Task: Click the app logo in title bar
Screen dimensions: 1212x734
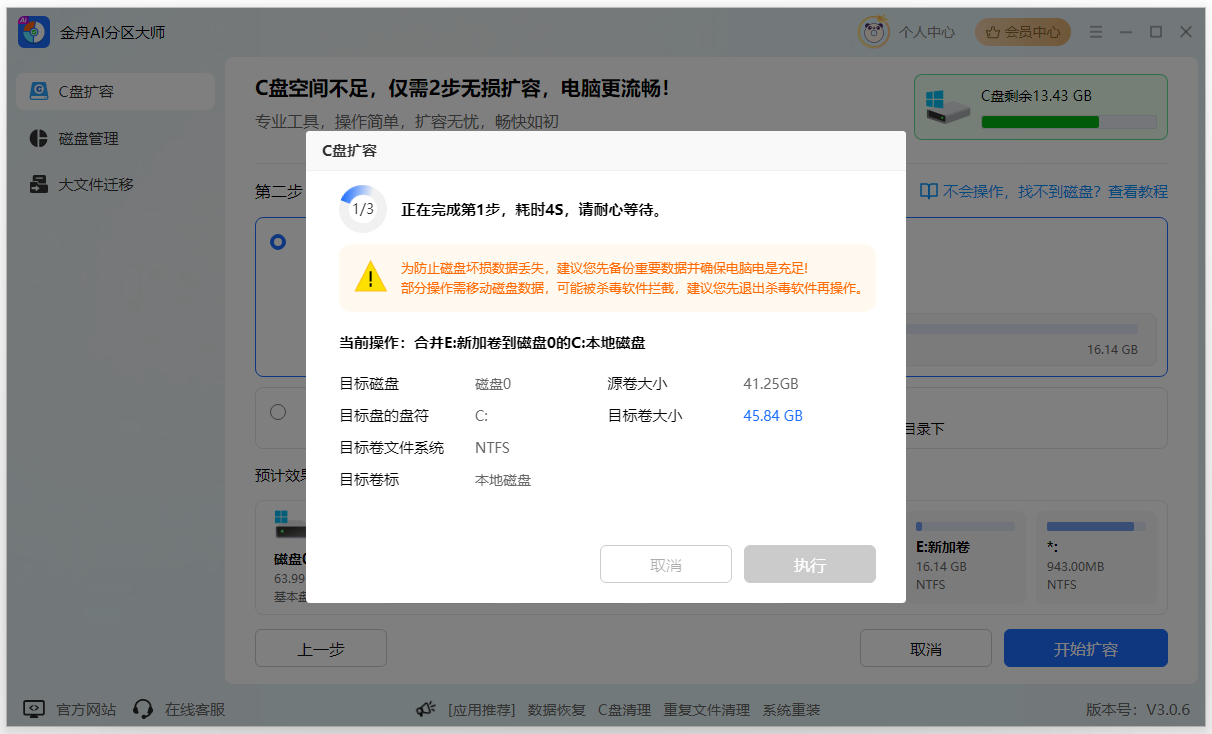Action: 34,32
